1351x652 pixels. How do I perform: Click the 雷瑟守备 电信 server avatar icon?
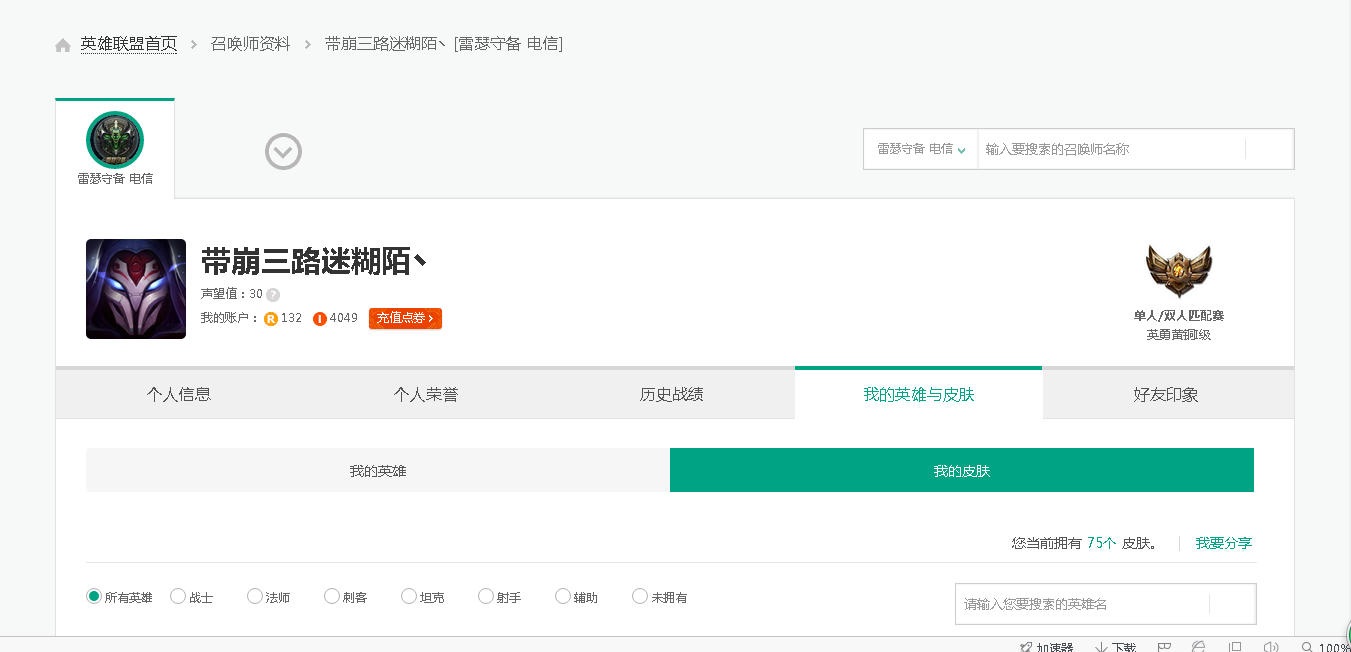click(x=115, y=140)
